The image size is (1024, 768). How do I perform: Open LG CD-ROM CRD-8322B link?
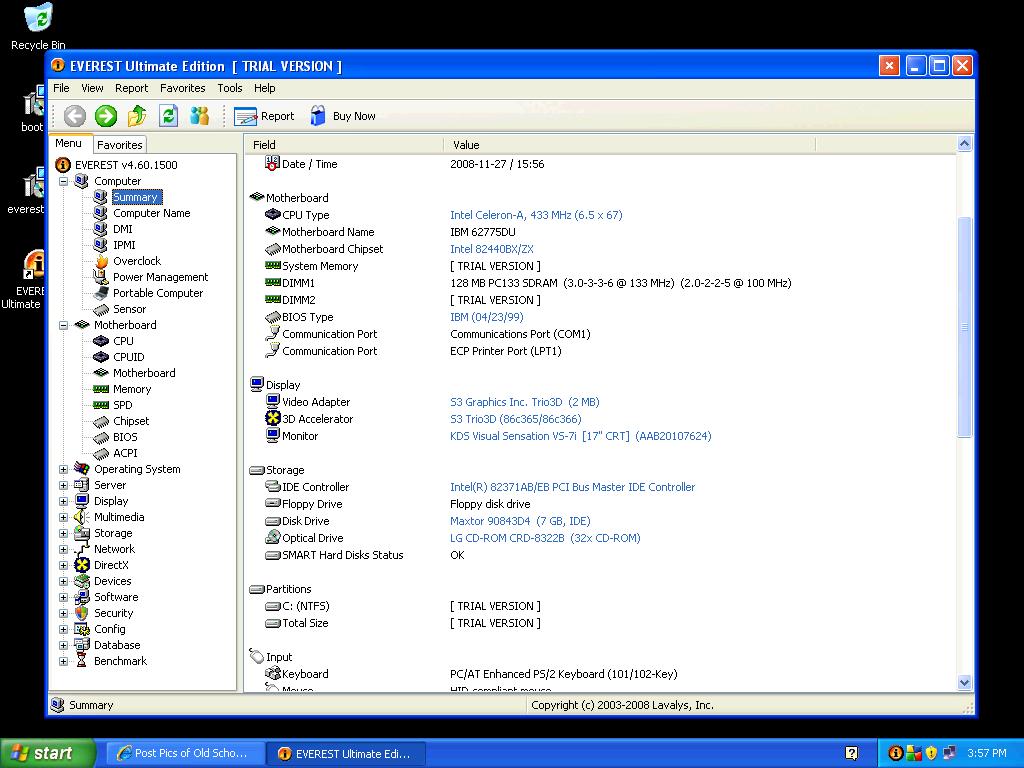(545, 538)
